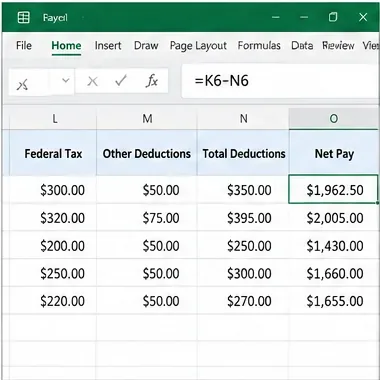Select column N header
Screen dimensions: 380x380
(x=243, y=118)
